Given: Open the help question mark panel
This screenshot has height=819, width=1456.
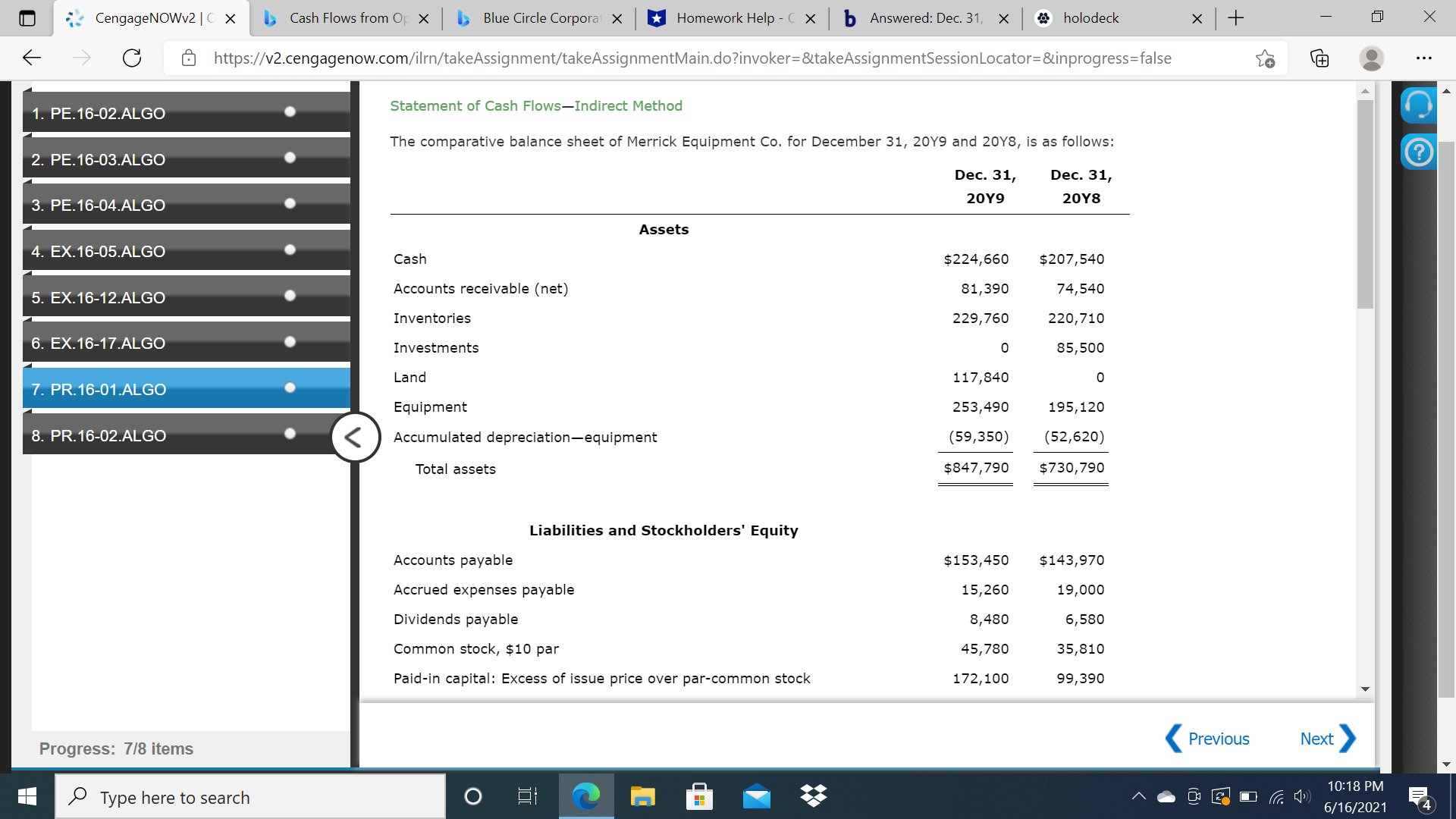Looking at the screenshot, I should [1417, 152].
